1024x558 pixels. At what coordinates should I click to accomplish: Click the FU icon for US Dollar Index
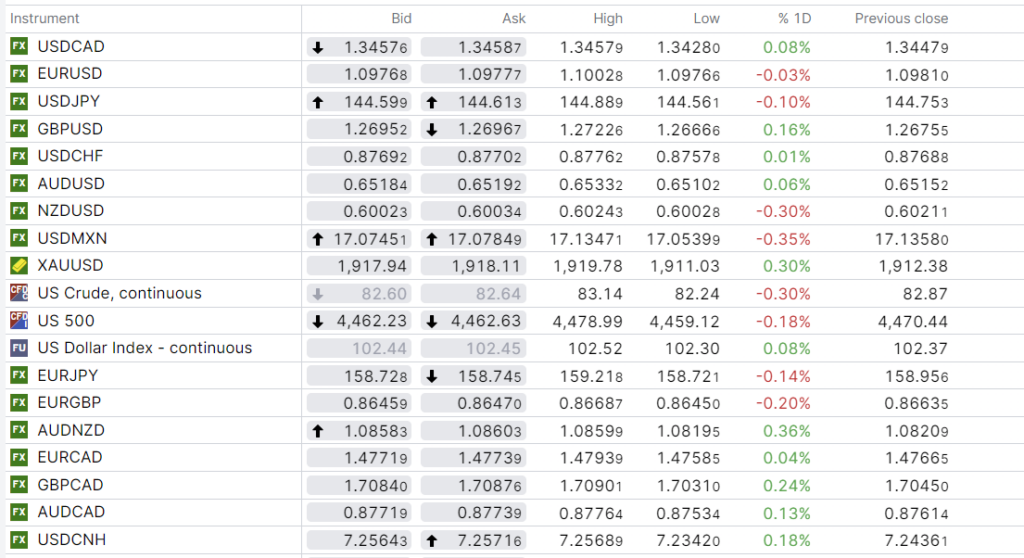pyautogui.click(x=18, y=348)
